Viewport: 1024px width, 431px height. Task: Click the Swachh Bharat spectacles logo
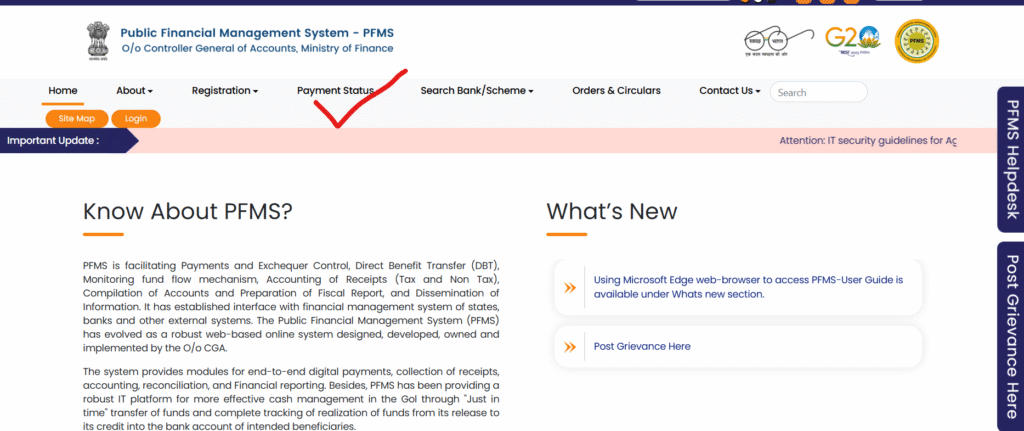[779, 41]
